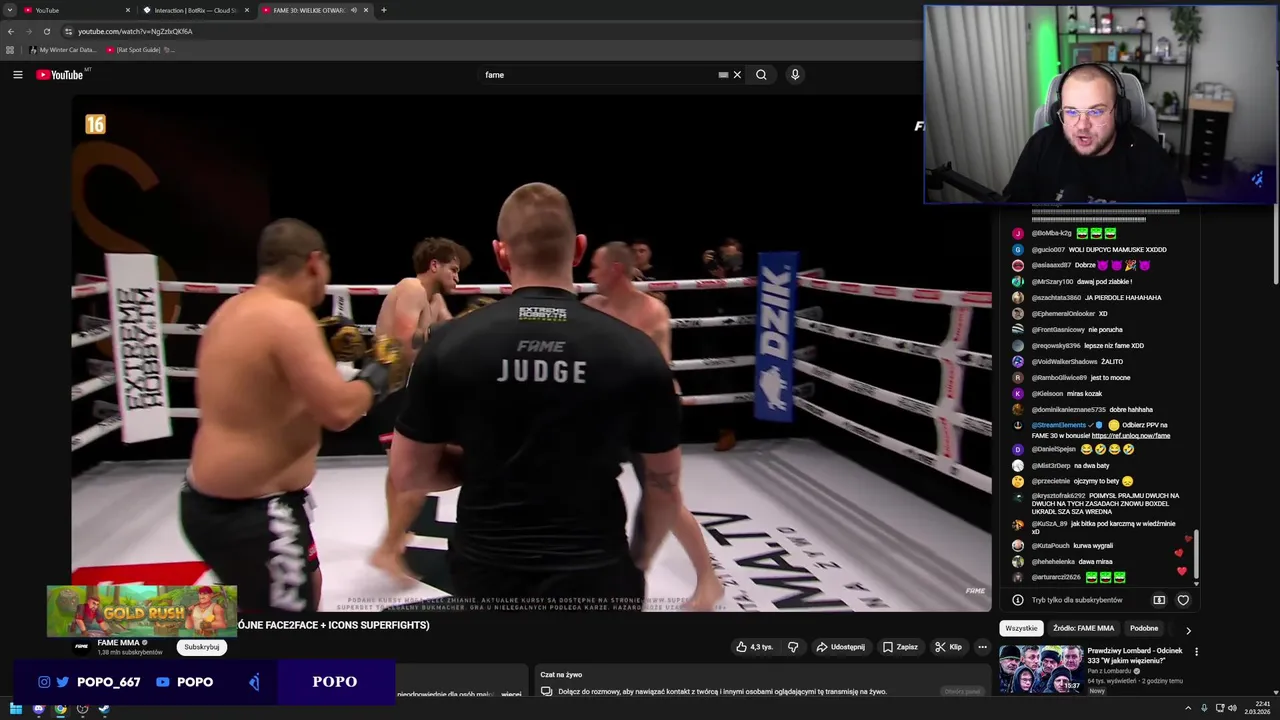Image resolution: width=1280 pixels, height=720 pixels.
Task: Click the Zapisz save button
Action: (900, 647)
